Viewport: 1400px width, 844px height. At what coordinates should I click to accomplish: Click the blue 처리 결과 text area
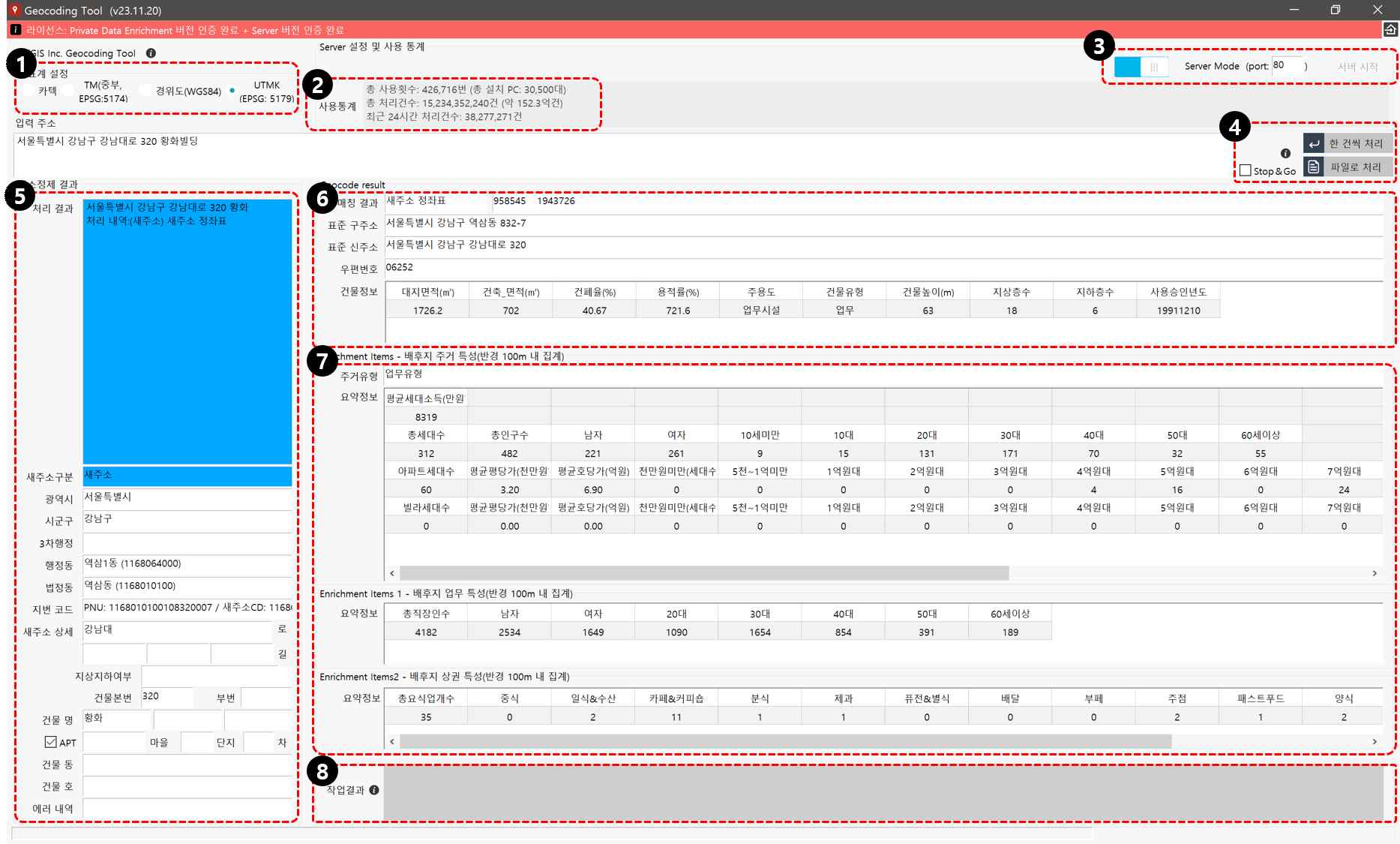187,331
